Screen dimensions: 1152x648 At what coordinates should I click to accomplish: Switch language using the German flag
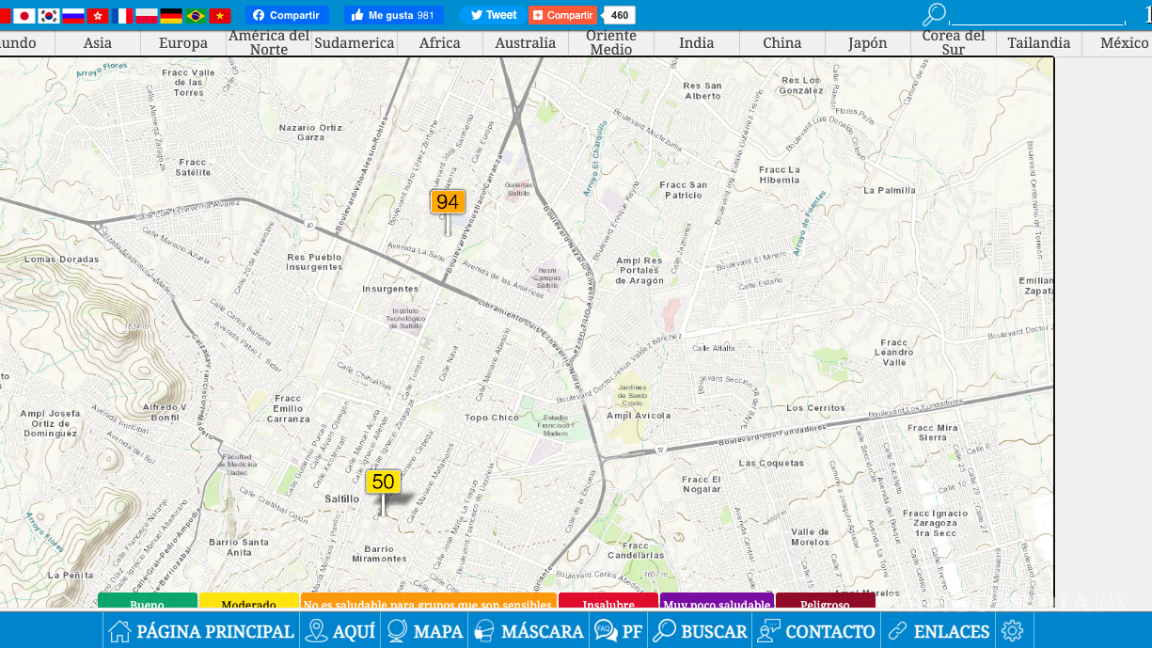tap(171, 16)
